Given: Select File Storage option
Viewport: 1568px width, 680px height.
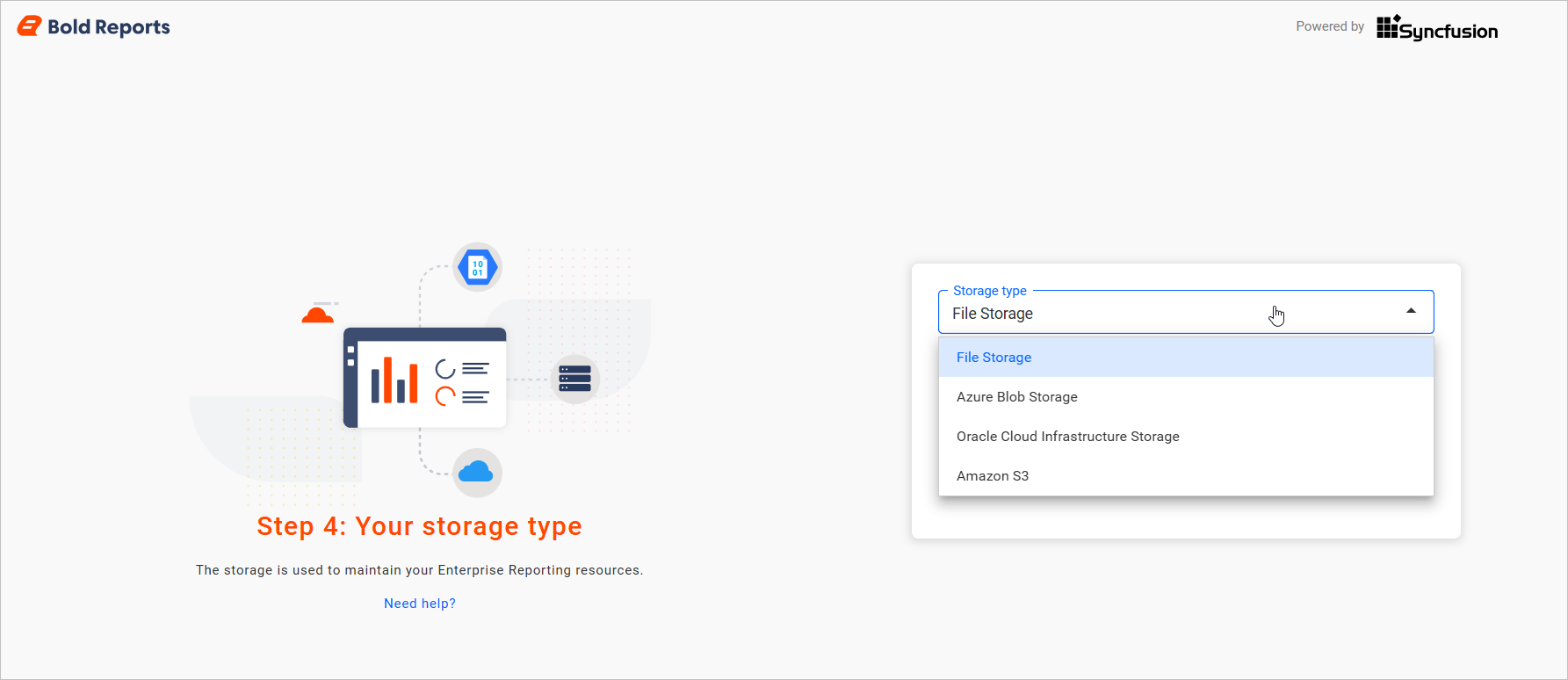Looking at the screenshot, I should pos(1186,358).
